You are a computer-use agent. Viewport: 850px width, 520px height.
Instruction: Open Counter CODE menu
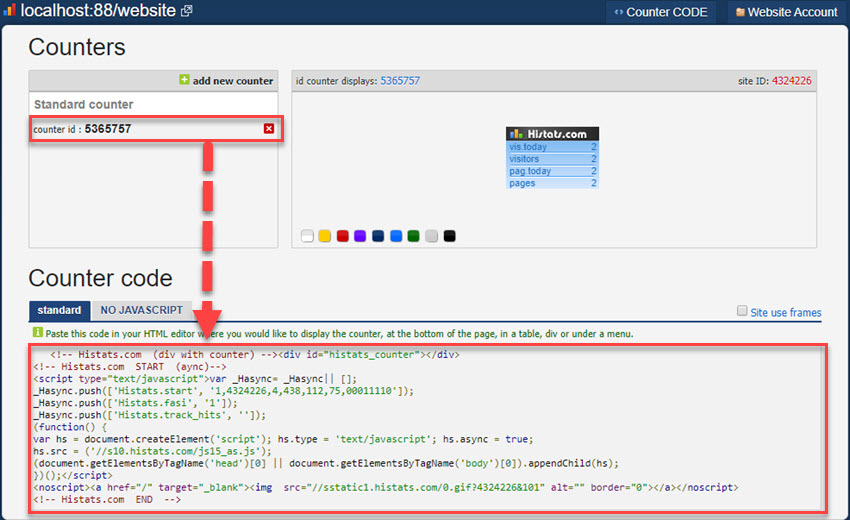(661, 12)
